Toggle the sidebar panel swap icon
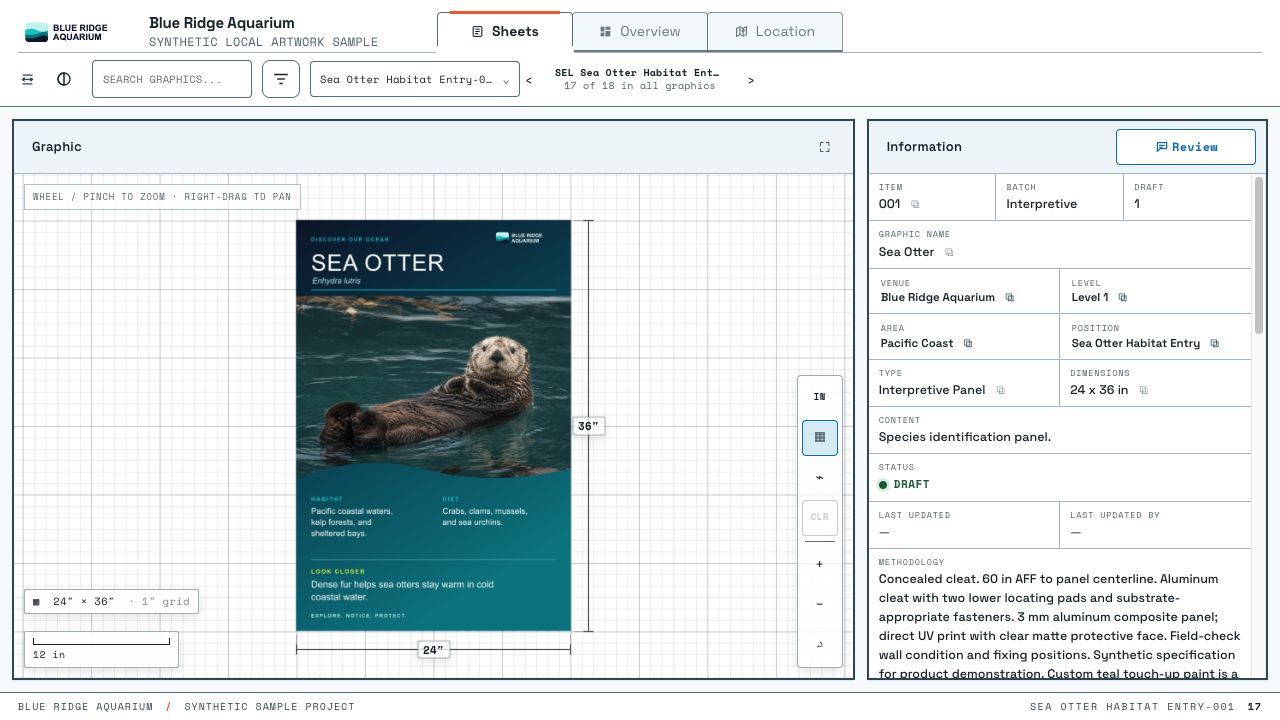Image resolution: width=1280 pixels, height=720 pixels. (28, 79)
